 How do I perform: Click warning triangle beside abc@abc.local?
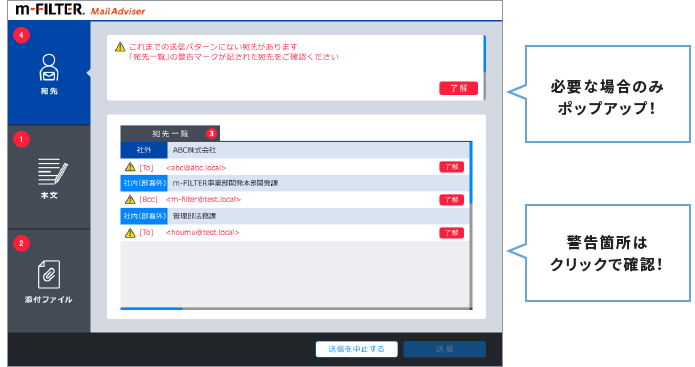[x=130, y=167]
